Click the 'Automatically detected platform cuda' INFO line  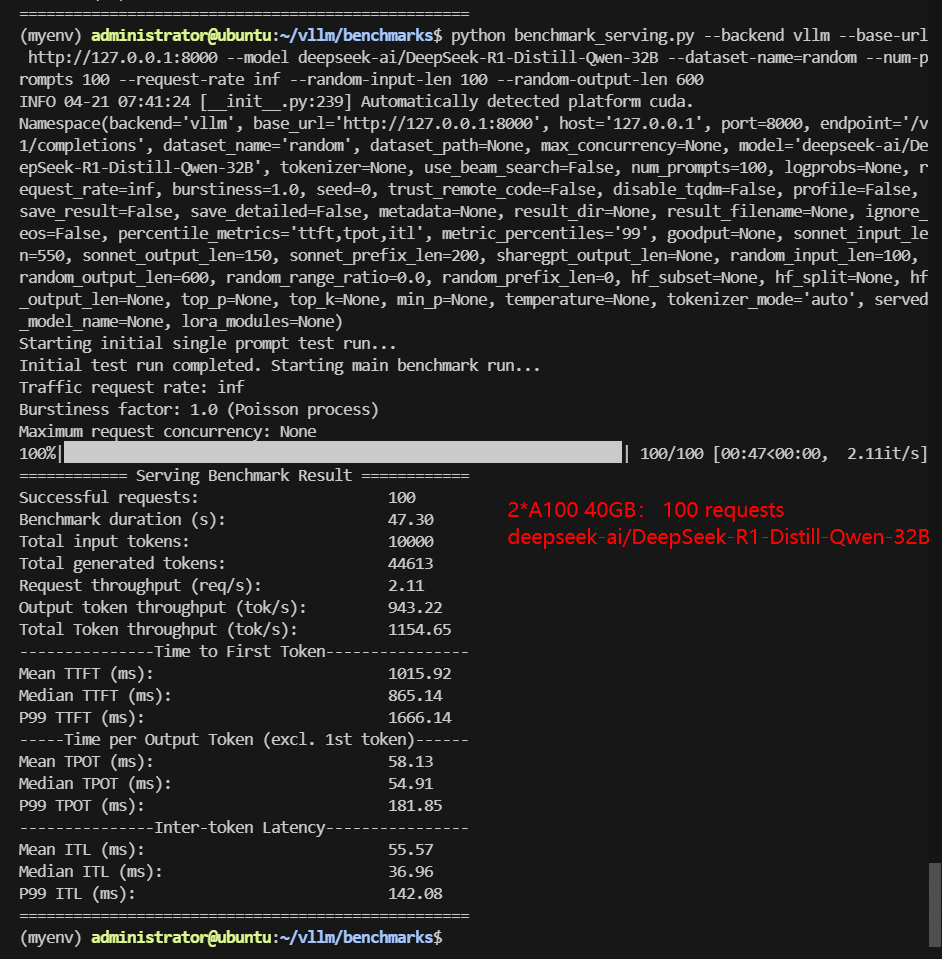click(356, 101)
